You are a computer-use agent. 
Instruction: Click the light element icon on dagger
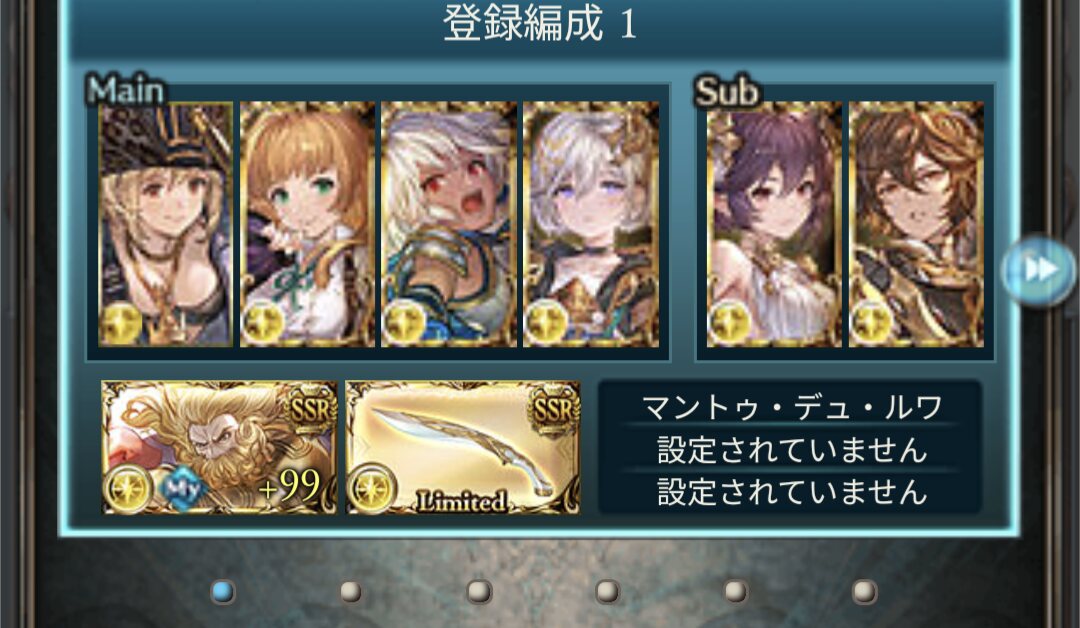[372, 488]
